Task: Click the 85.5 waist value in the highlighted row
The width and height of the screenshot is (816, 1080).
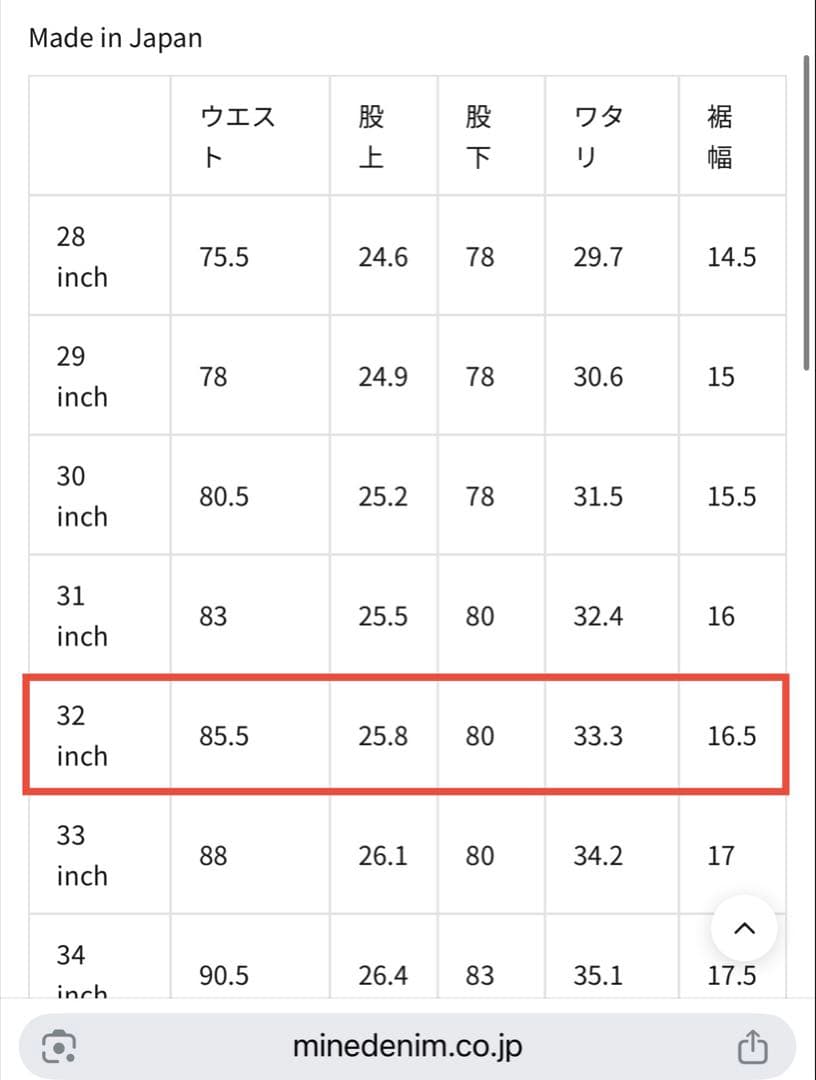Action: (224, 737)
